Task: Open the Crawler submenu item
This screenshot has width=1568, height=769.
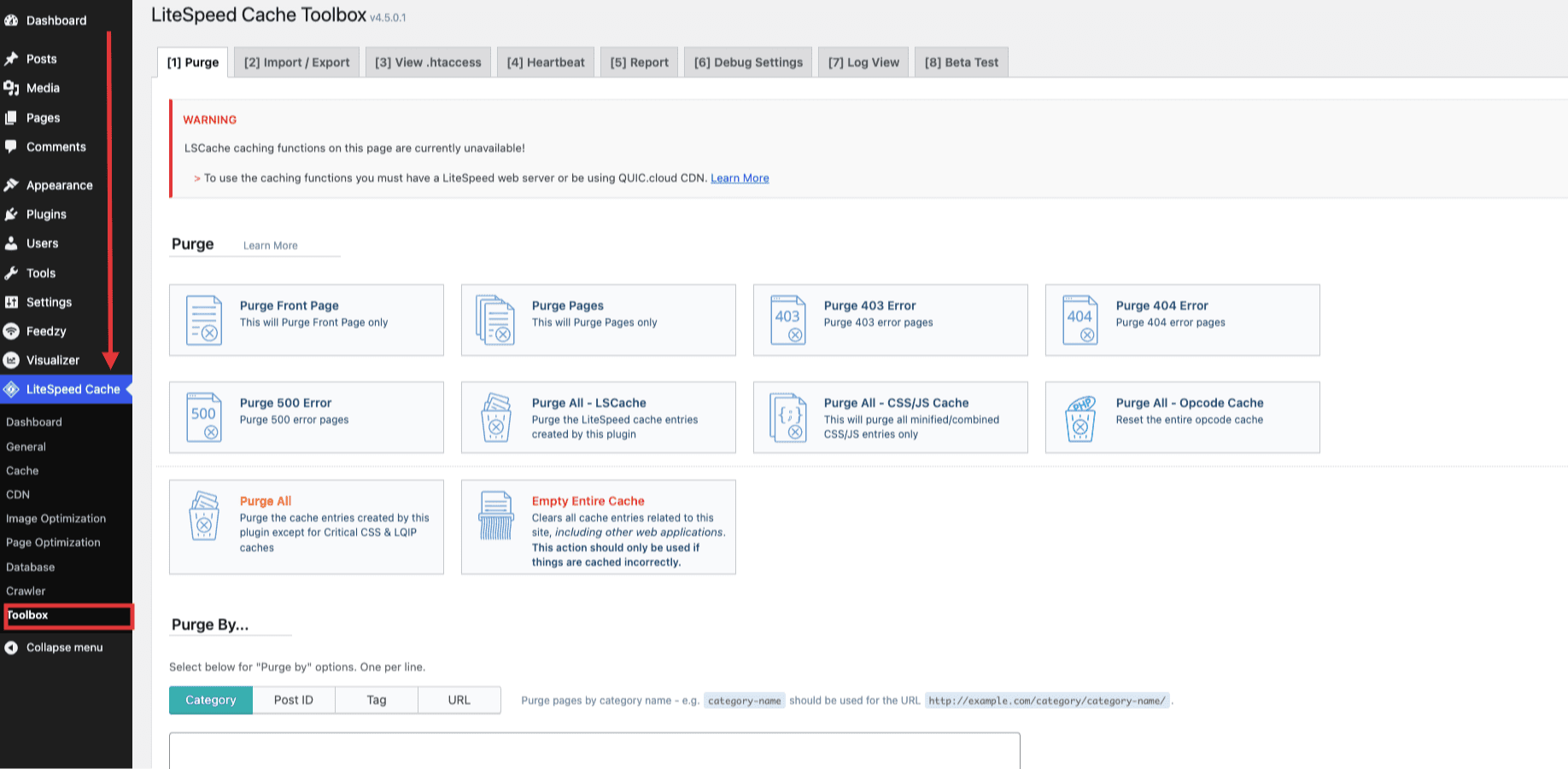Action: [26, 591]
